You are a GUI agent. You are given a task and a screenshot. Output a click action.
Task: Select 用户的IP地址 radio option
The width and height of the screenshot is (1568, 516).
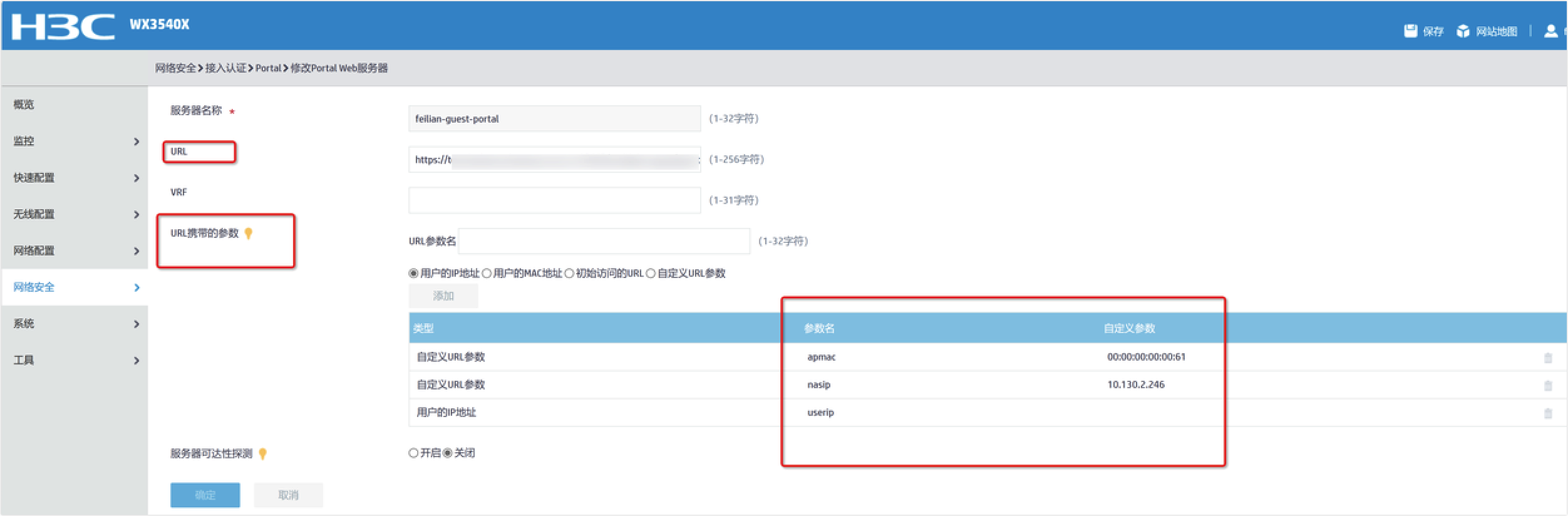(x=413, y=274)
